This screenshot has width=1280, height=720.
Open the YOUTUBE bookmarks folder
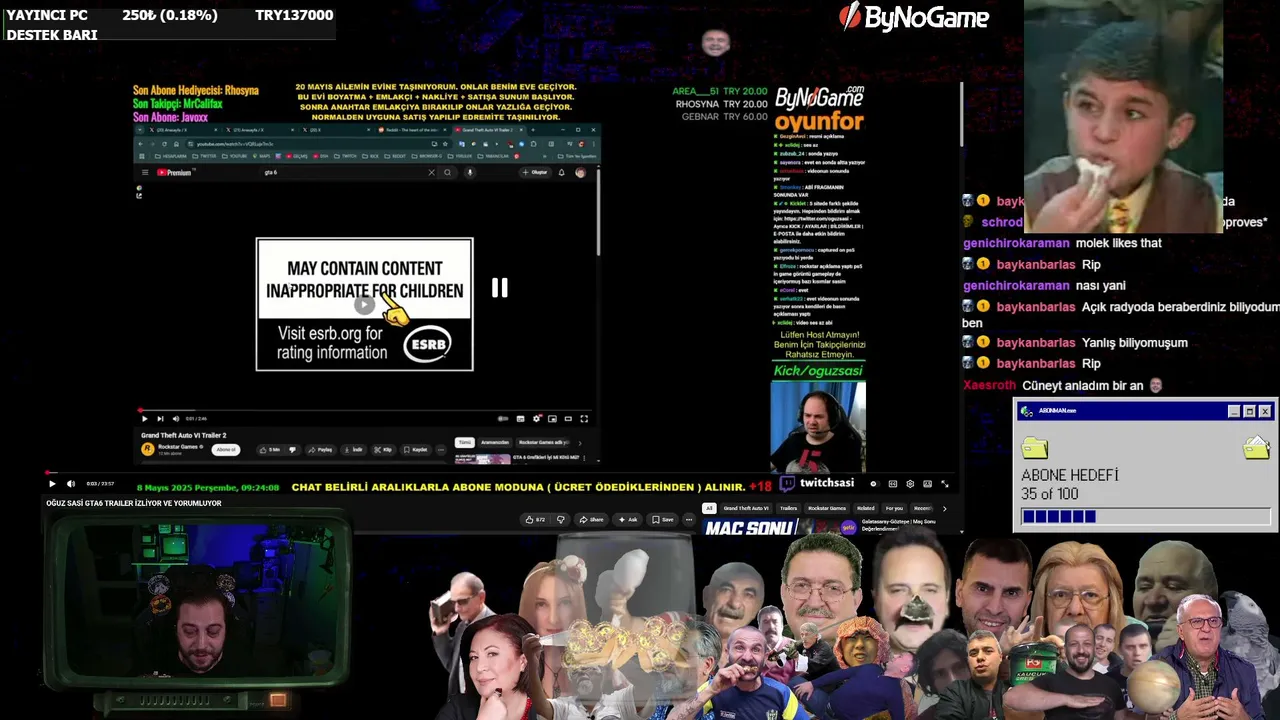(x=236, y=156)
